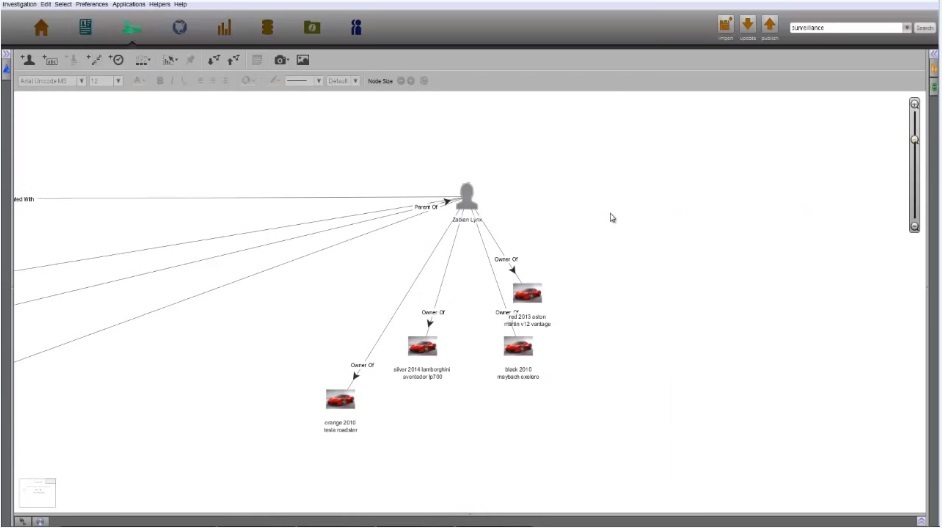Open the font color A dropdown
Image resolution: width=942 pixels, height=528 pixels.
coord(139,80)
